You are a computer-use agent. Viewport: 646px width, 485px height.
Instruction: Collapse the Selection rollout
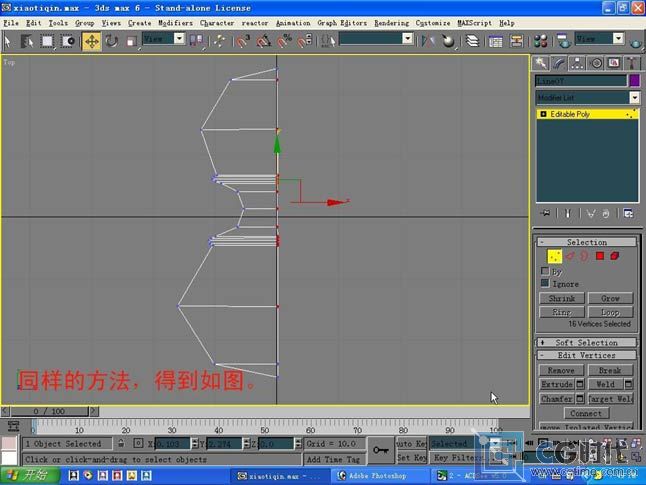pos(587,242)
